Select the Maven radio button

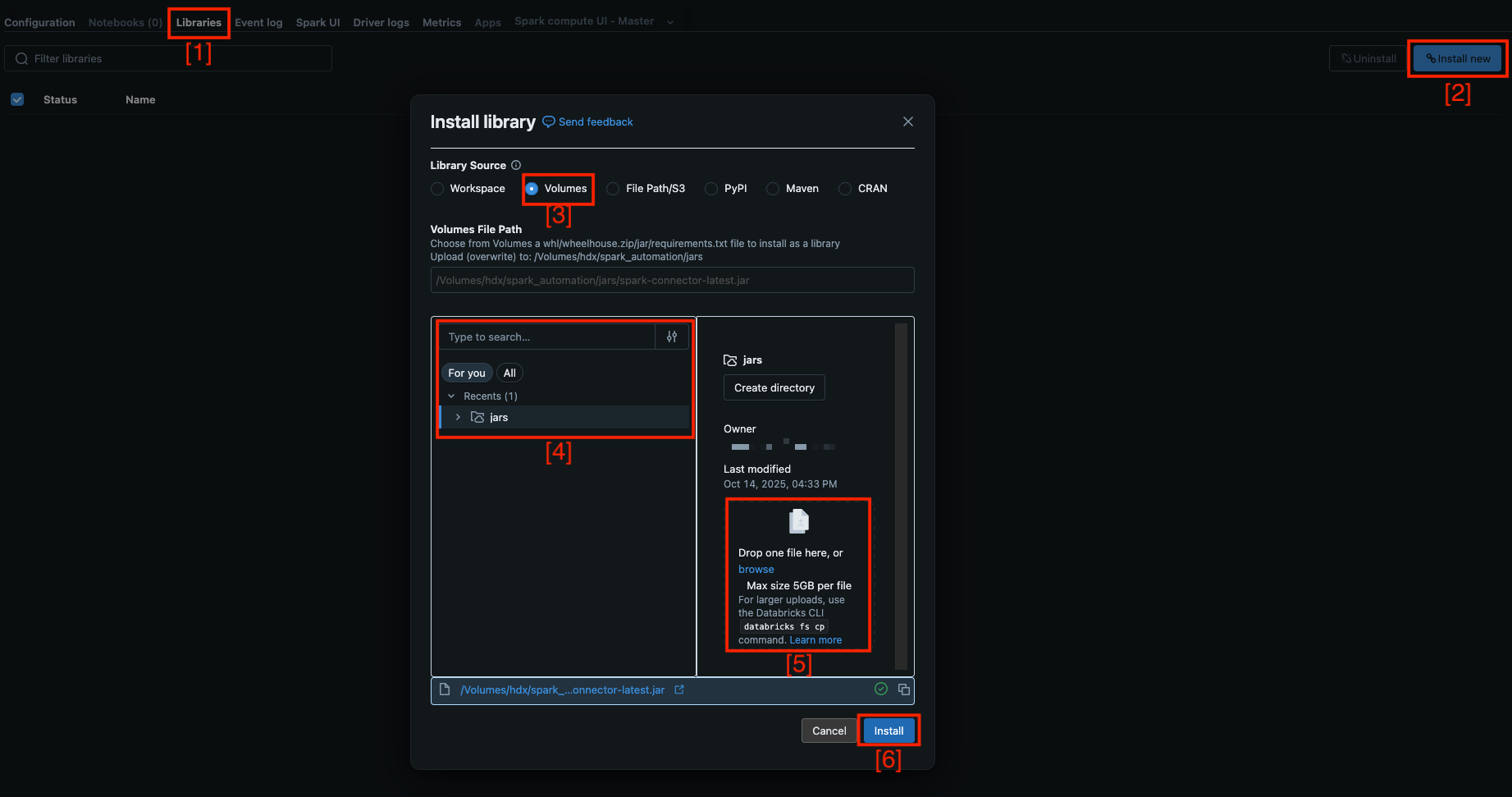coord(772,188)
